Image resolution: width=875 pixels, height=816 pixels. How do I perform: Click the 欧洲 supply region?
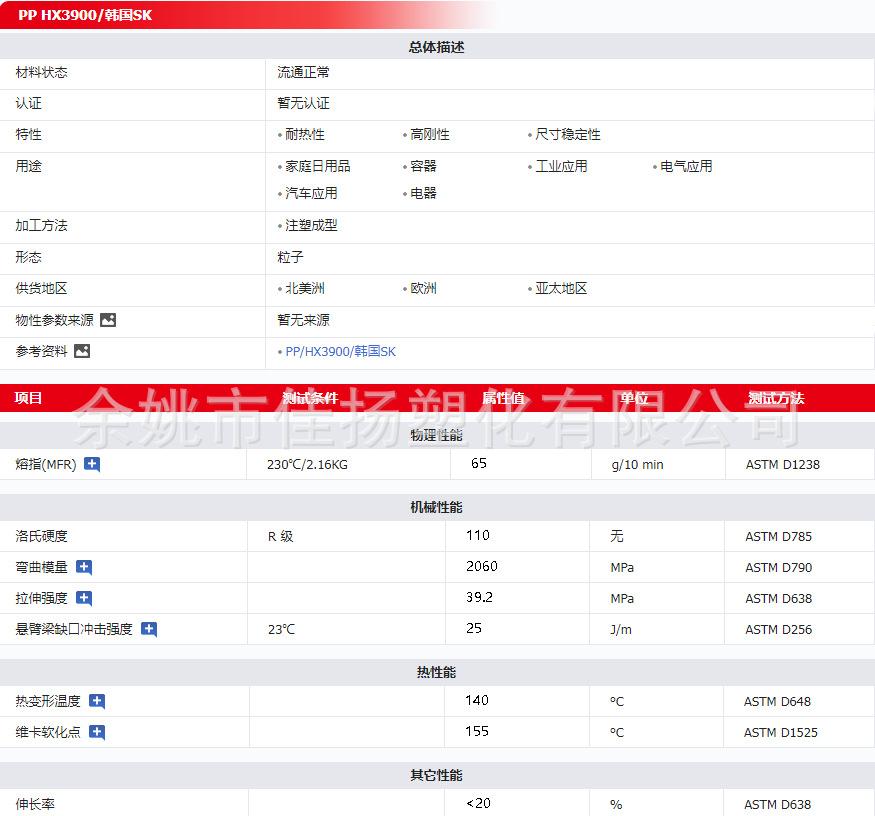tap(424, 289)
